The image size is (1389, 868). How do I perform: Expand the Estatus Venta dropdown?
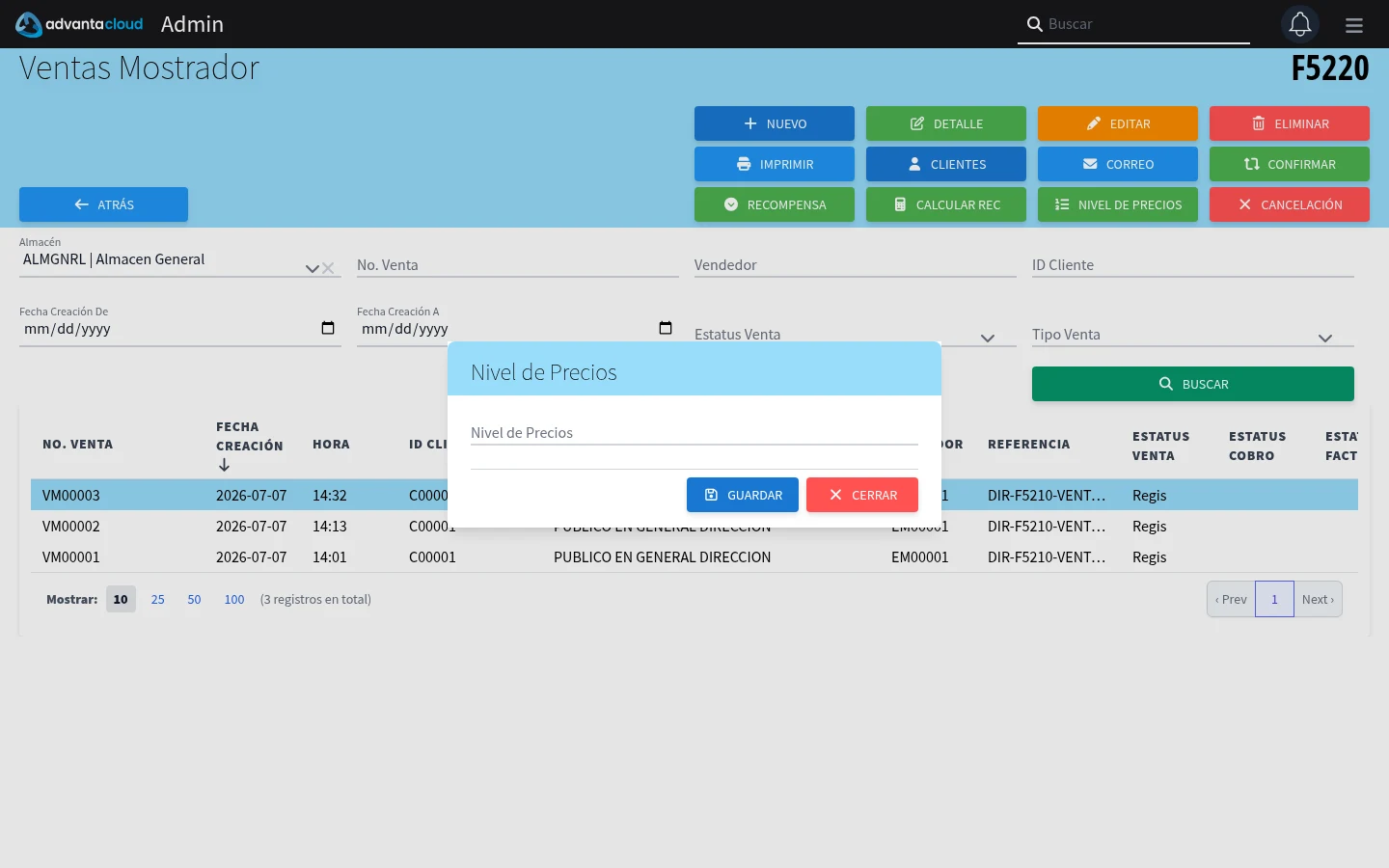(x=988, y=338)
